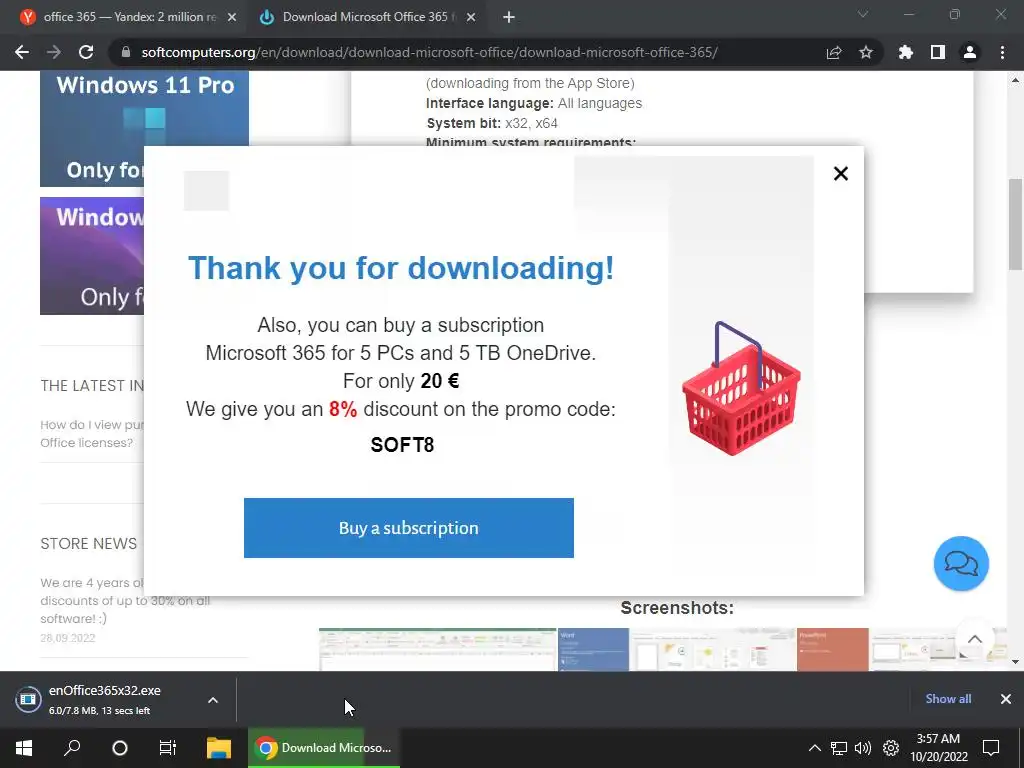Click the scrollbar down arrow

pos(1015,662)
